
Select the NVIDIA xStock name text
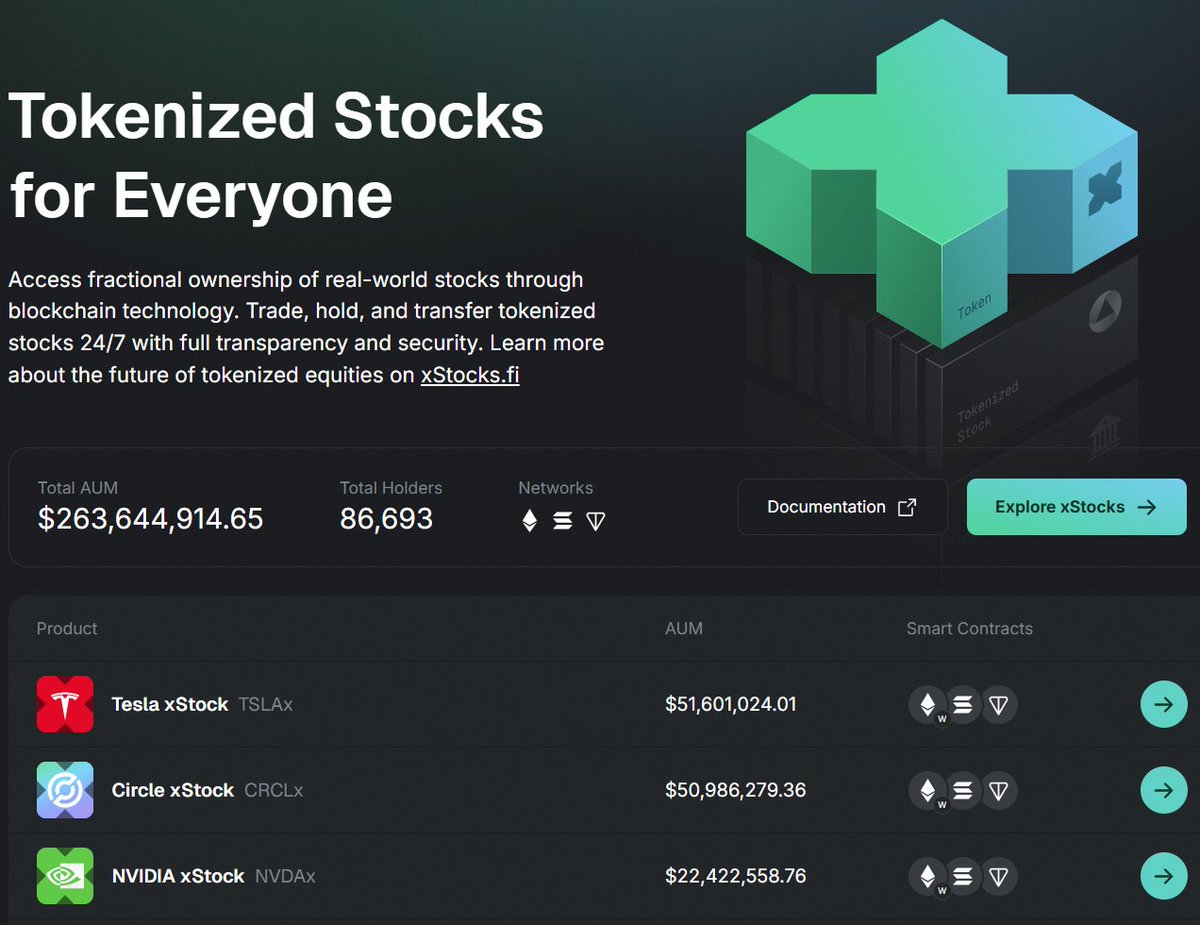[178, 877]
